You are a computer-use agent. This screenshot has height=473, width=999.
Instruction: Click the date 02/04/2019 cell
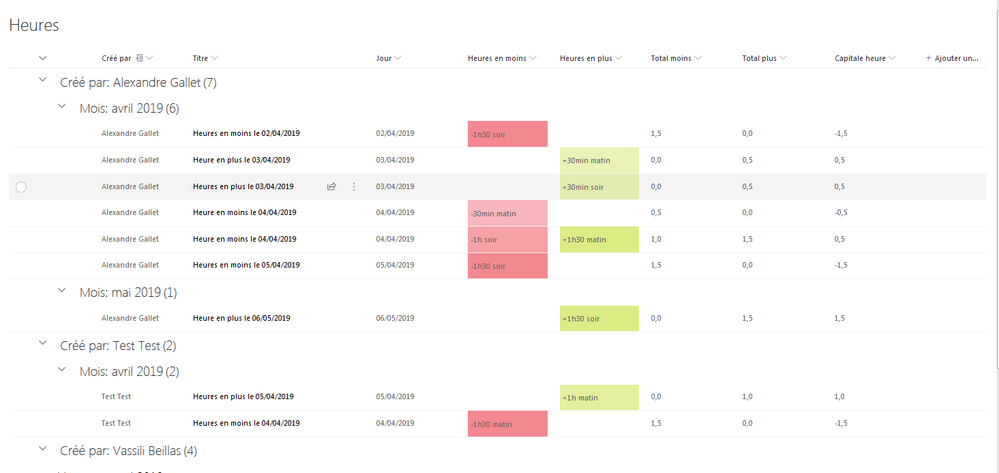point(395,134)
